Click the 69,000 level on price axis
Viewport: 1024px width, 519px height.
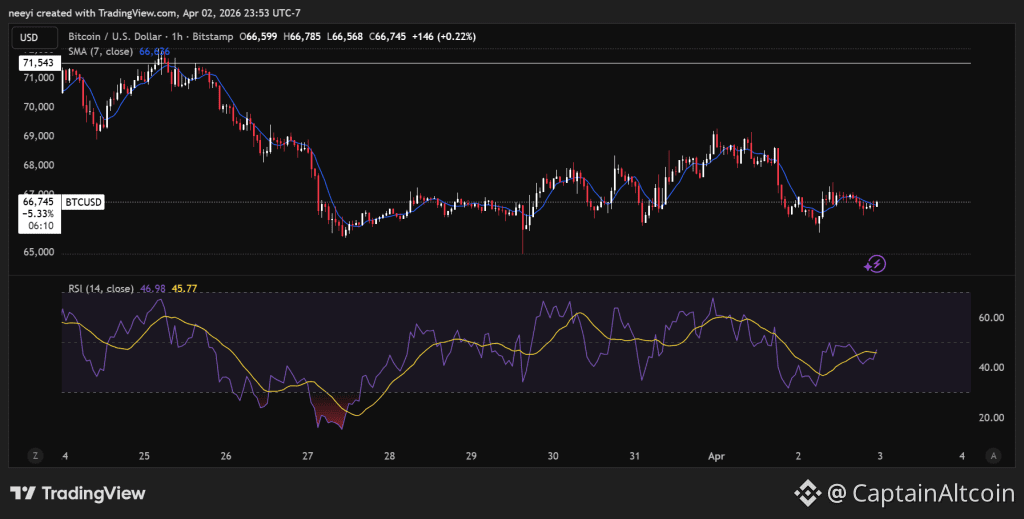(x=41, y=136)
